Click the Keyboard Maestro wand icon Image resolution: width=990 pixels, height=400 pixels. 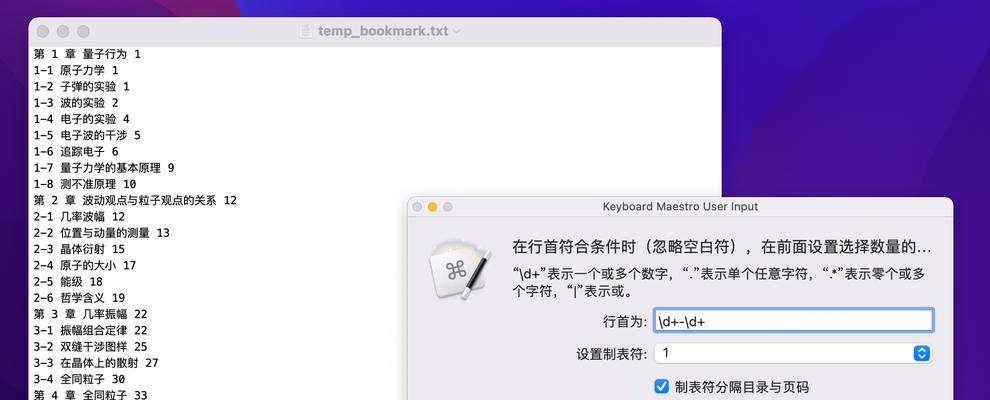pos(460,270)
